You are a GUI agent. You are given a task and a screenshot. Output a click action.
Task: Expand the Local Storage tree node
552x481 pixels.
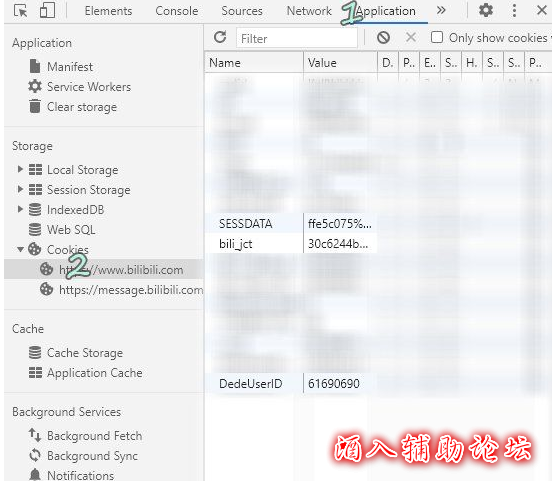point(20,169)
